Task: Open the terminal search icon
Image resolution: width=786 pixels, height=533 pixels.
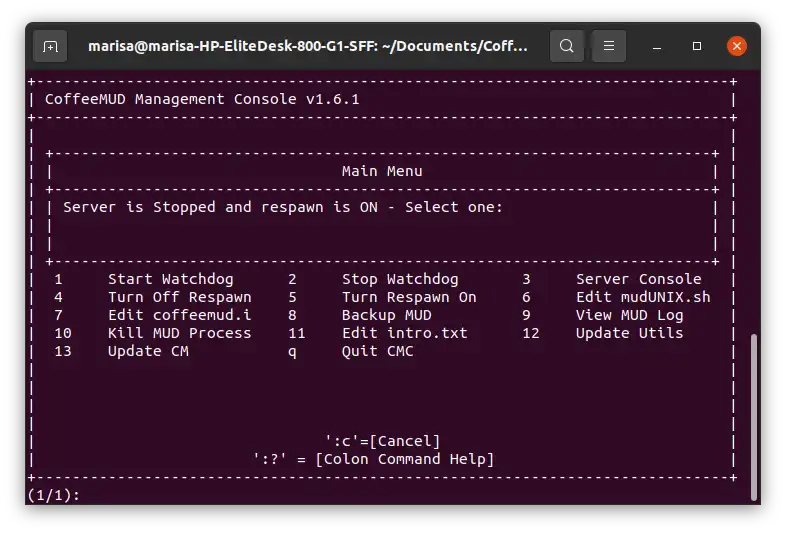Action: point(567,46)
